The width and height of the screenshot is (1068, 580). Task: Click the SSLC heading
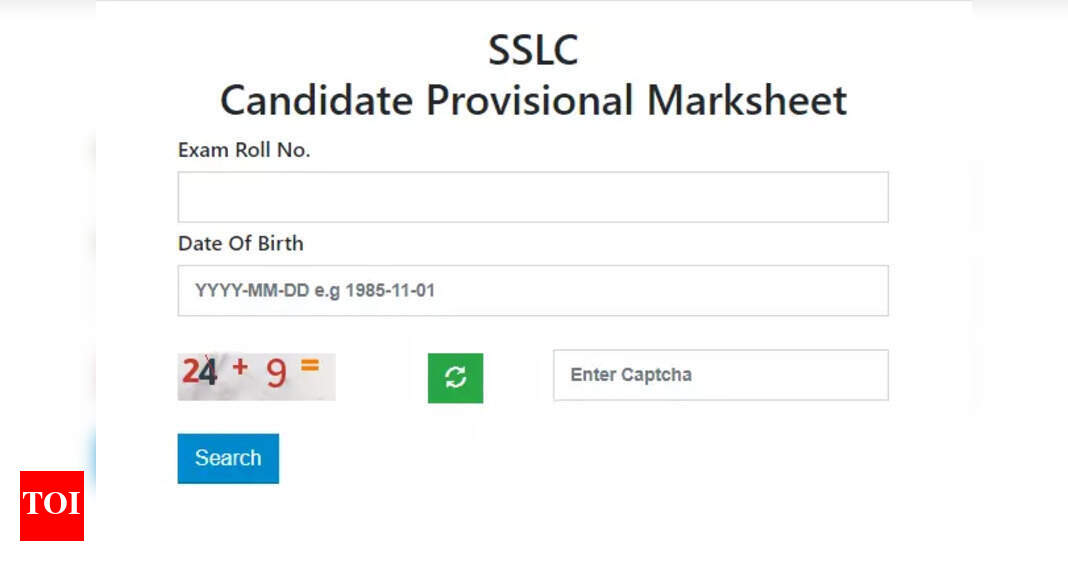pyautogui.click(x=533, y=50)
